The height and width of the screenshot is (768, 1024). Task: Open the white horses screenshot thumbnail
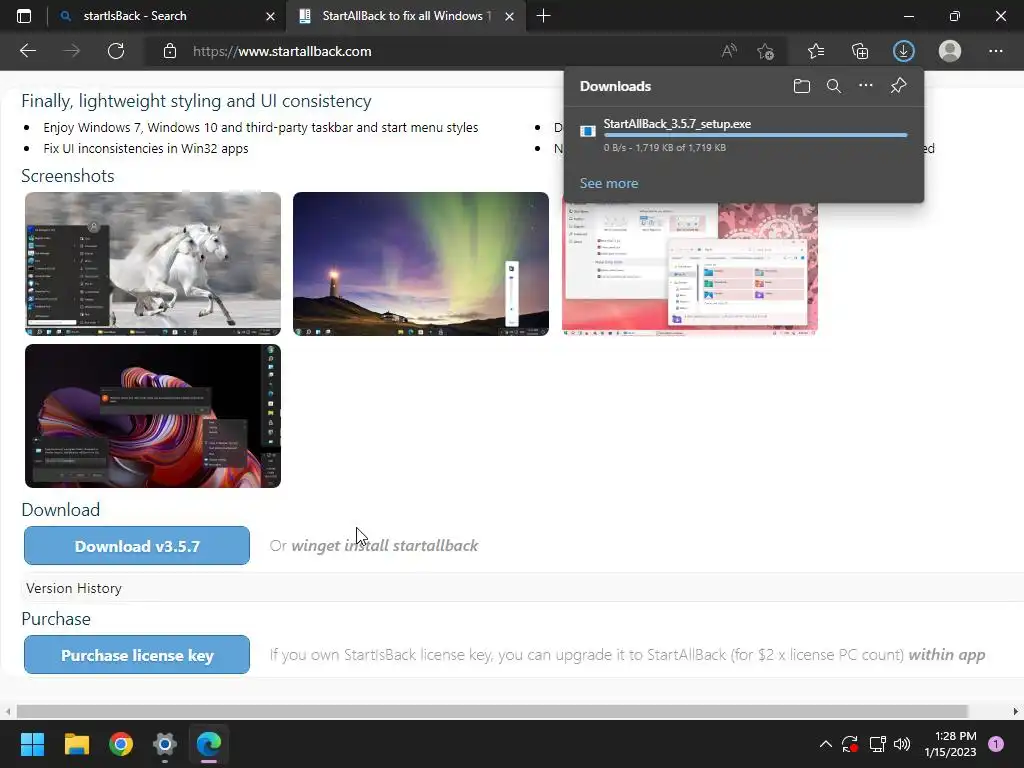(x=153, y=264)
